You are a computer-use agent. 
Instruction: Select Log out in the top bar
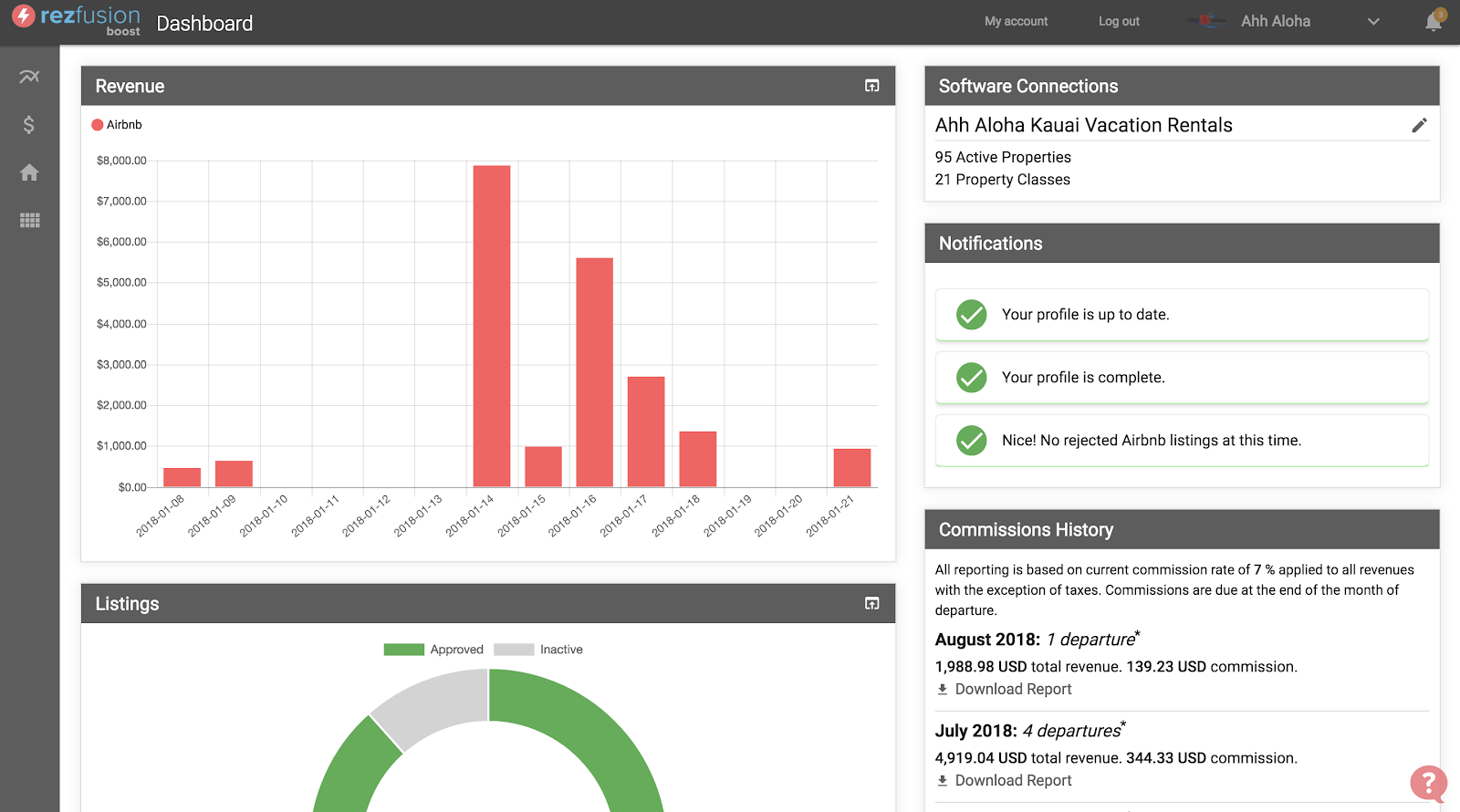click(1119, 21)
